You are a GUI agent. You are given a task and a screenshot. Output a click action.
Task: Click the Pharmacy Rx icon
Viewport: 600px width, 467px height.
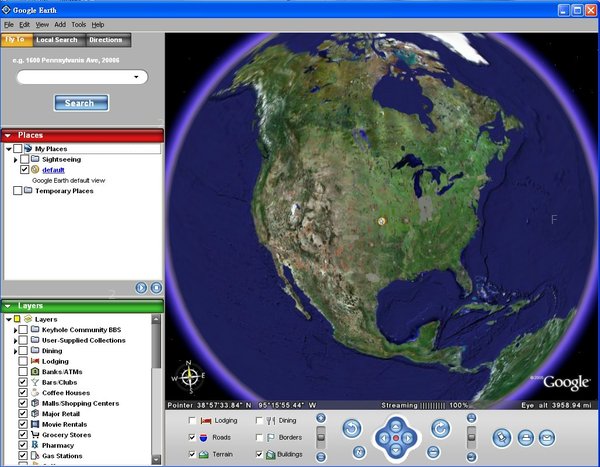(x=35, y=445)
